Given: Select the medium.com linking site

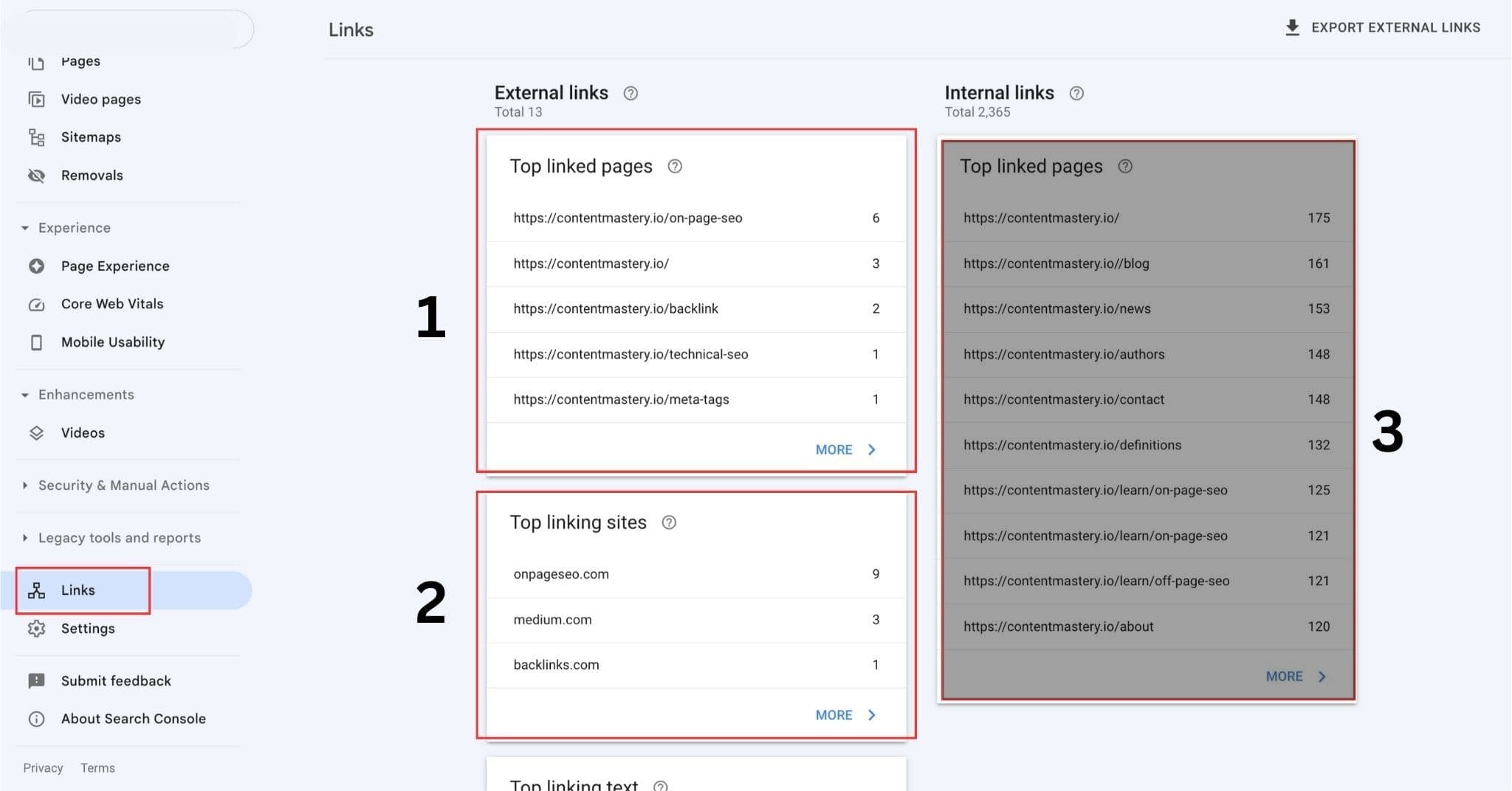Looking at the screenshot, I should pyautogui.click(x=696, y=620).
